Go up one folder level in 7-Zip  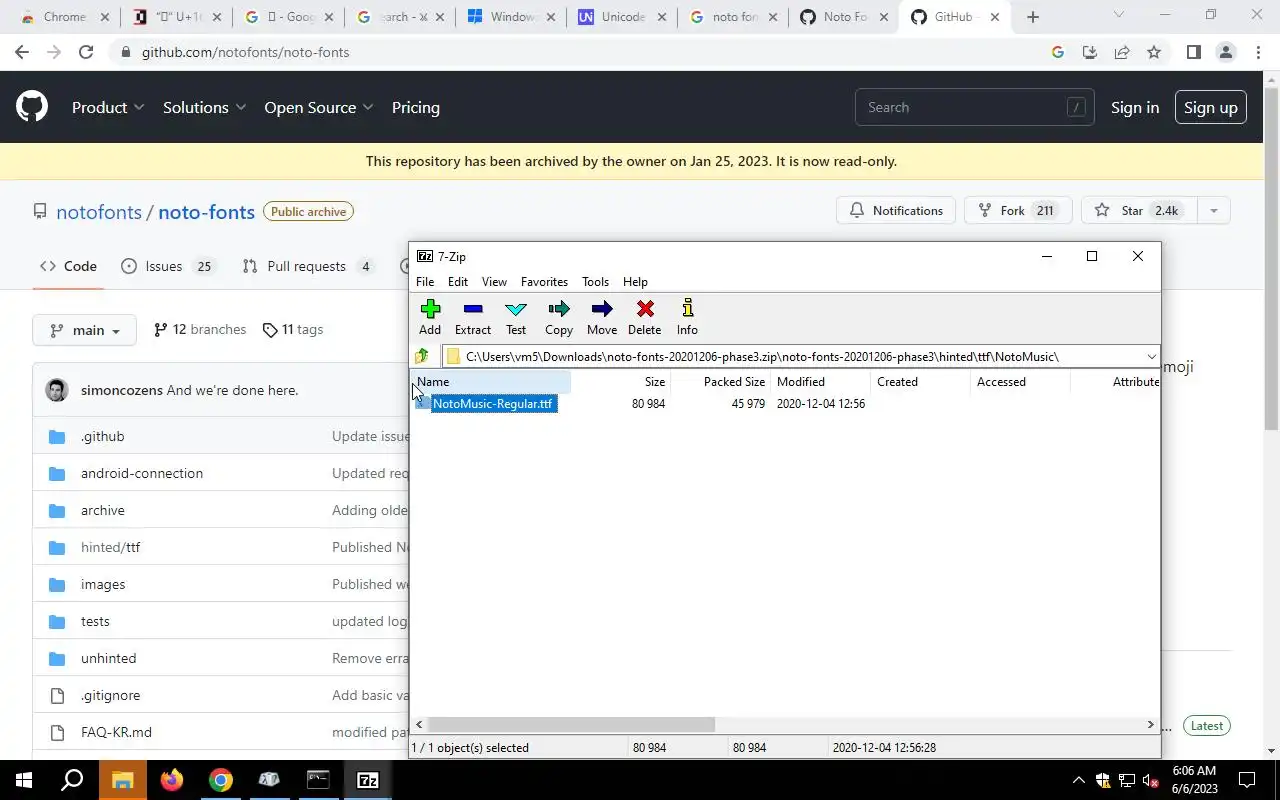(422, 356)
